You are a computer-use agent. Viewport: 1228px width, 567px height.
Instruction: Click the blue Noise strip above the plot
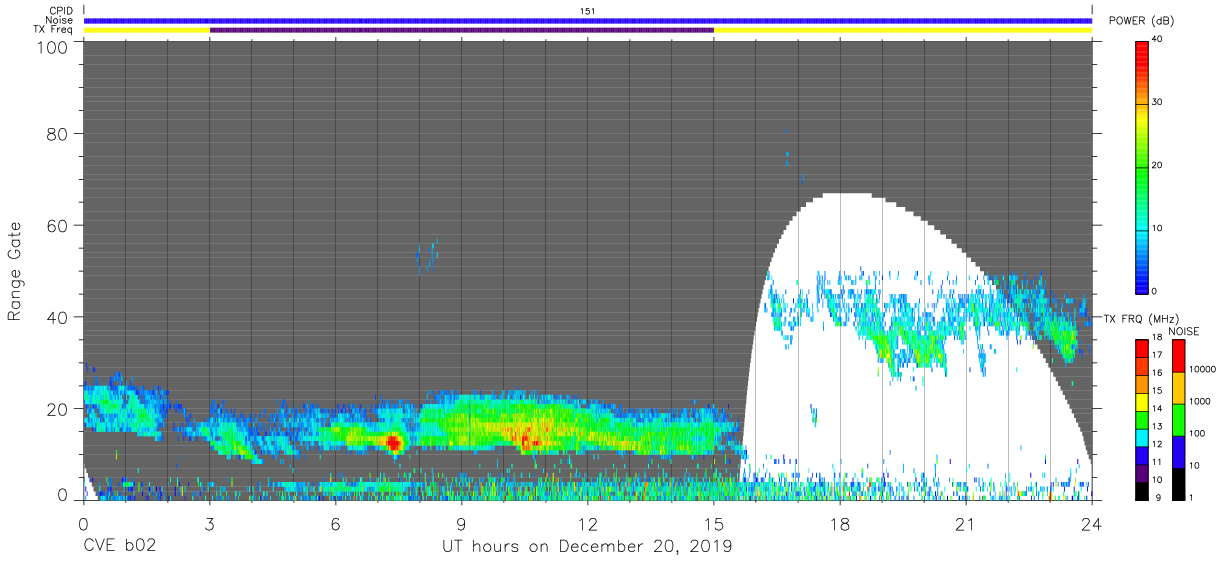tap(588, 20)
